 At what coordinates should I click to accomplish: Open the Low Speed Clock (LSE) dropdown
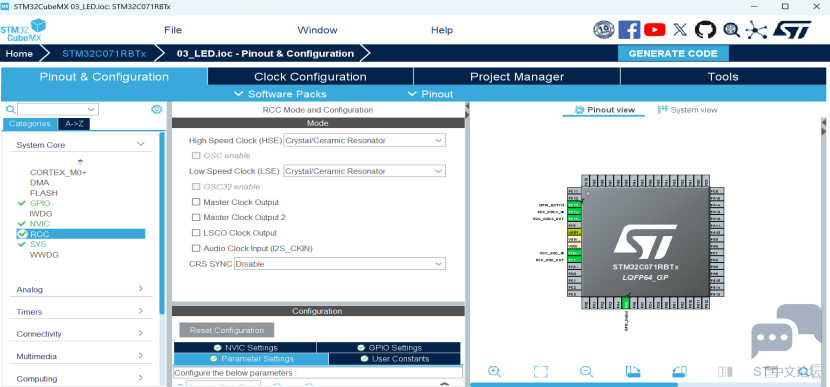[365, 171]
